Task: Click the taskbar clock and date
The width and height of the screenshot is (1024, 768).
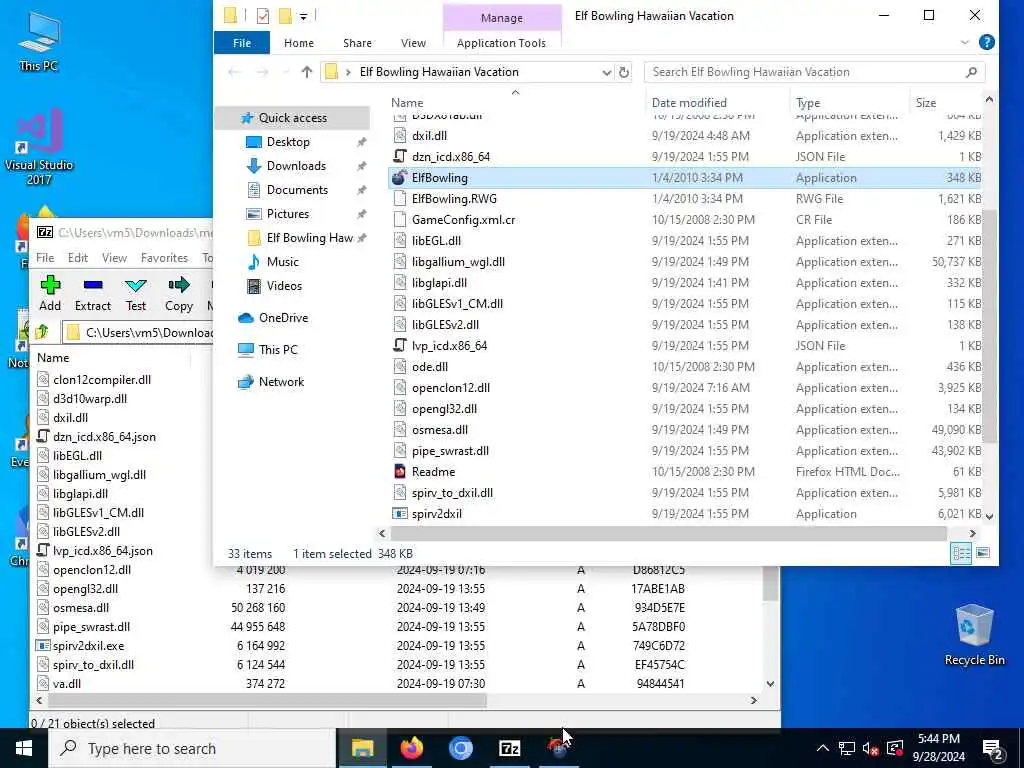Action: pos(938,748)
